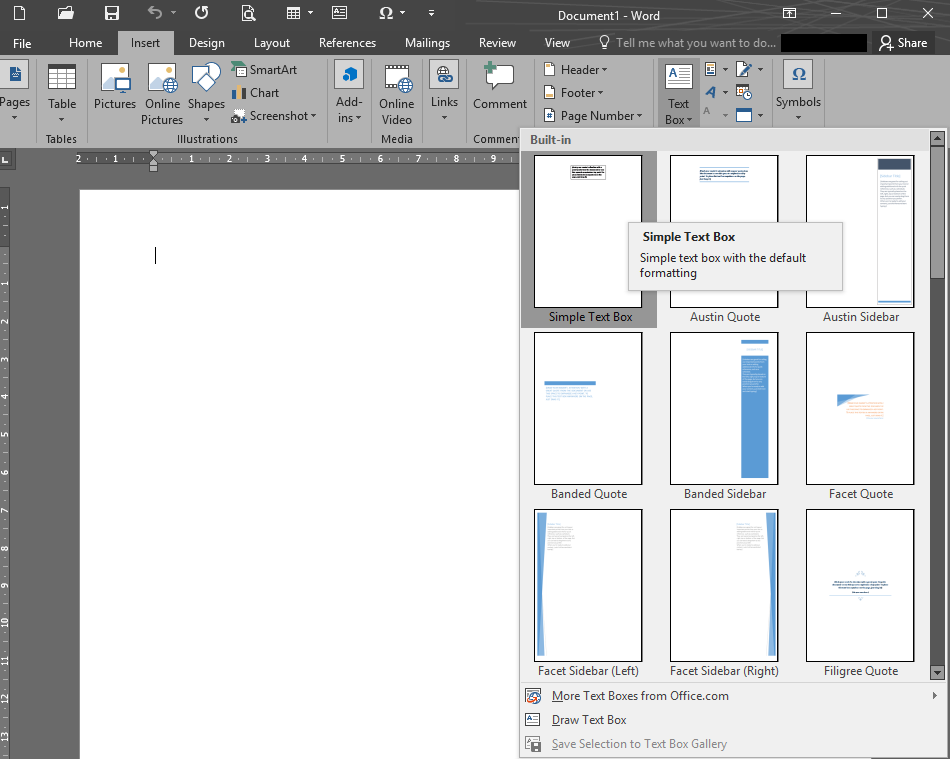Collapse the Text Box dropdown button
The width and height of the screenshot is (950, 759).
click(679, 93)
